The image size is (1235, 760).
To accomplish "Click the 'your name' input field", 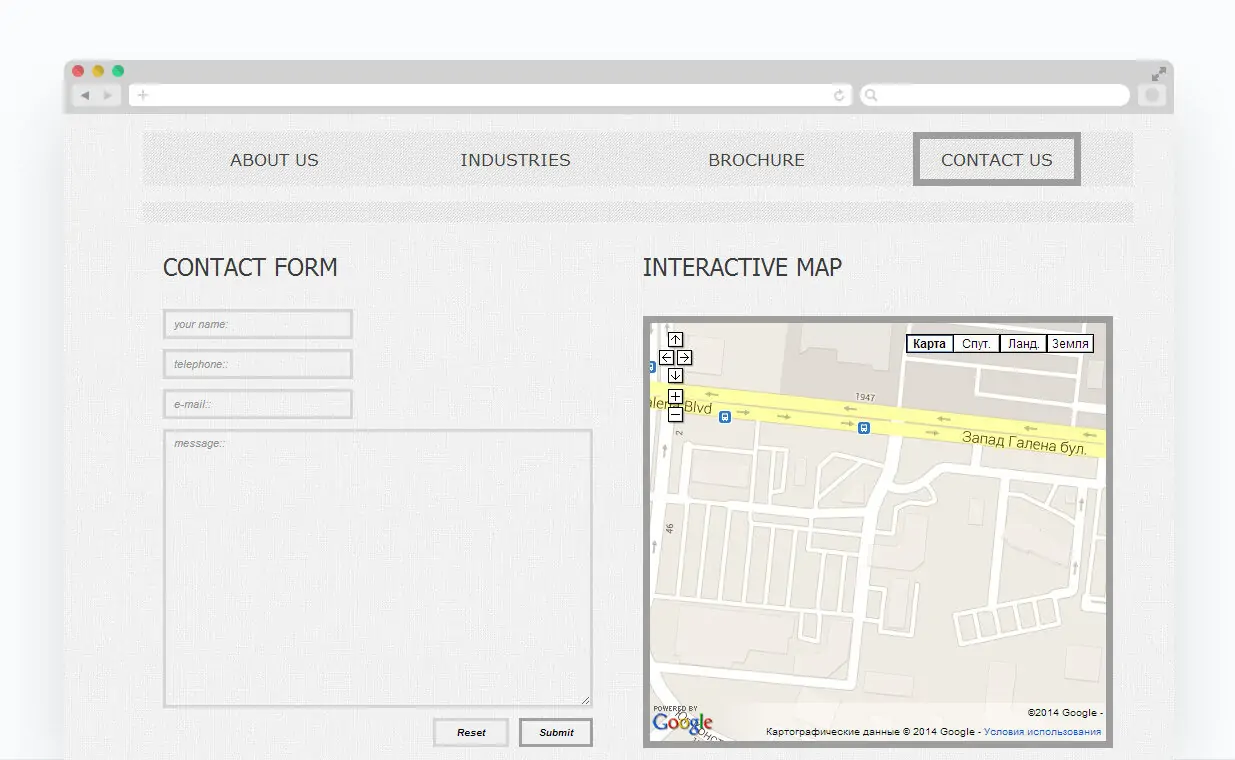I will click(x=258, y=324).
